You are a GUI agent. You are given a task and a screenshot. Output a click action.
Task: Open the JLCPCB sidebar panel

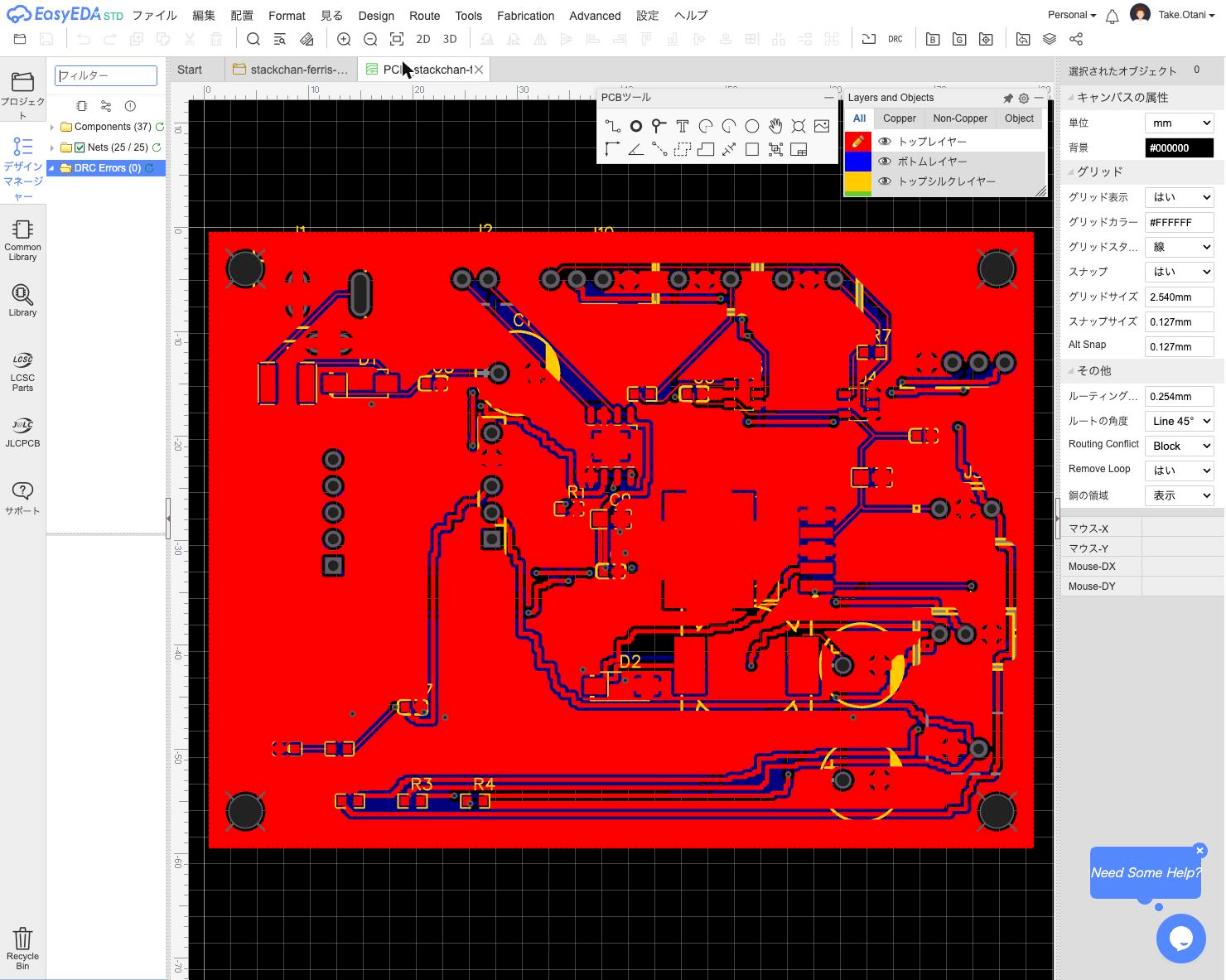point(22,432)
